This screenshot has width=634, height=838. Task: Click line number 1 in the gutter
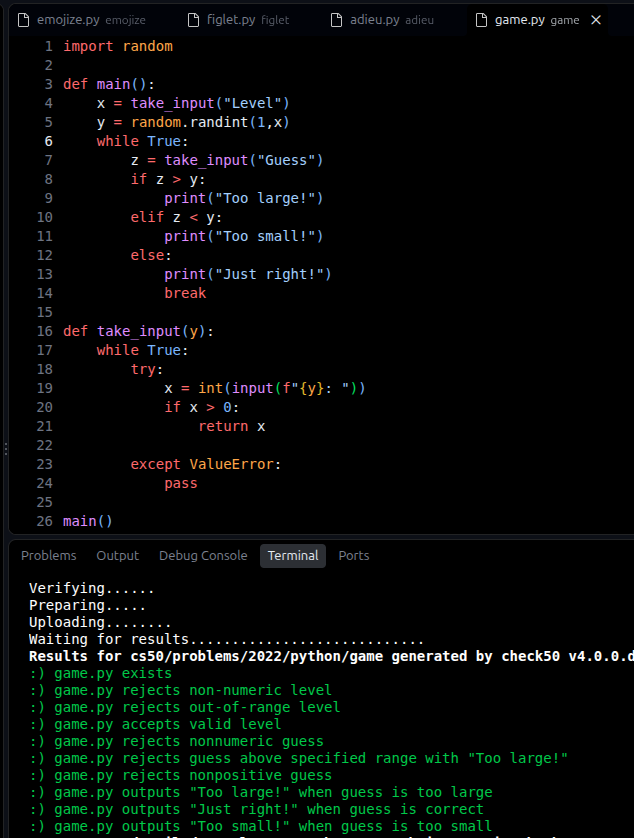(x=49, y=46)
